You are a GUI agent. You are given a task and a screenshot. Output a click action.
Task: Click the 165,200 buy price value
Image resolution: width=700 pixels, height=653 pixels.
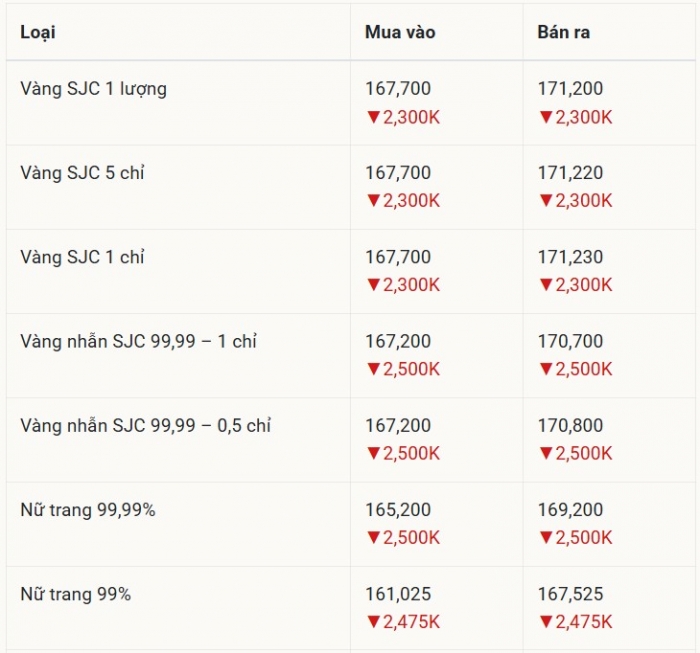(x=398, y=510)
